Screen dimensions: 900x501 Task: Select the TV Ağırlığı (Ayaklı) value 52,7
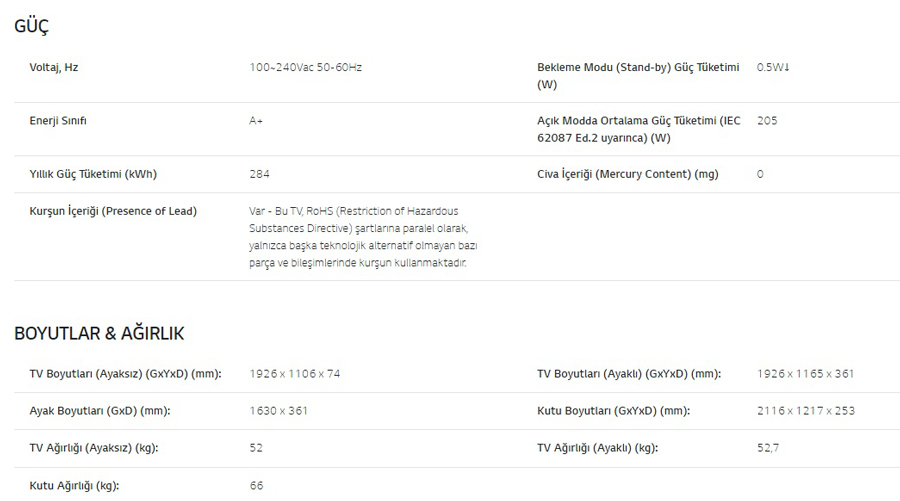click(768, 448)
